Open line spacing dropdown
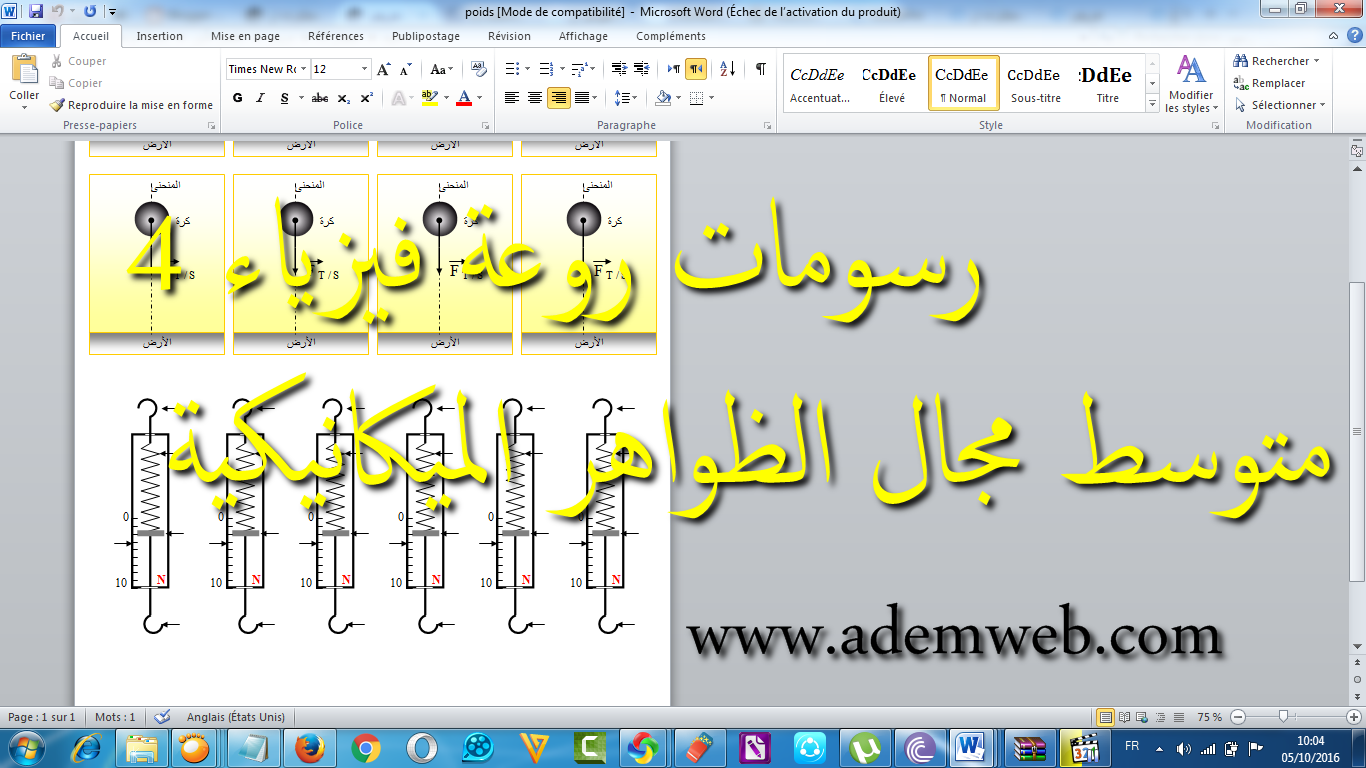Viewport: 1366px width, 768px height. click(626, 98)
